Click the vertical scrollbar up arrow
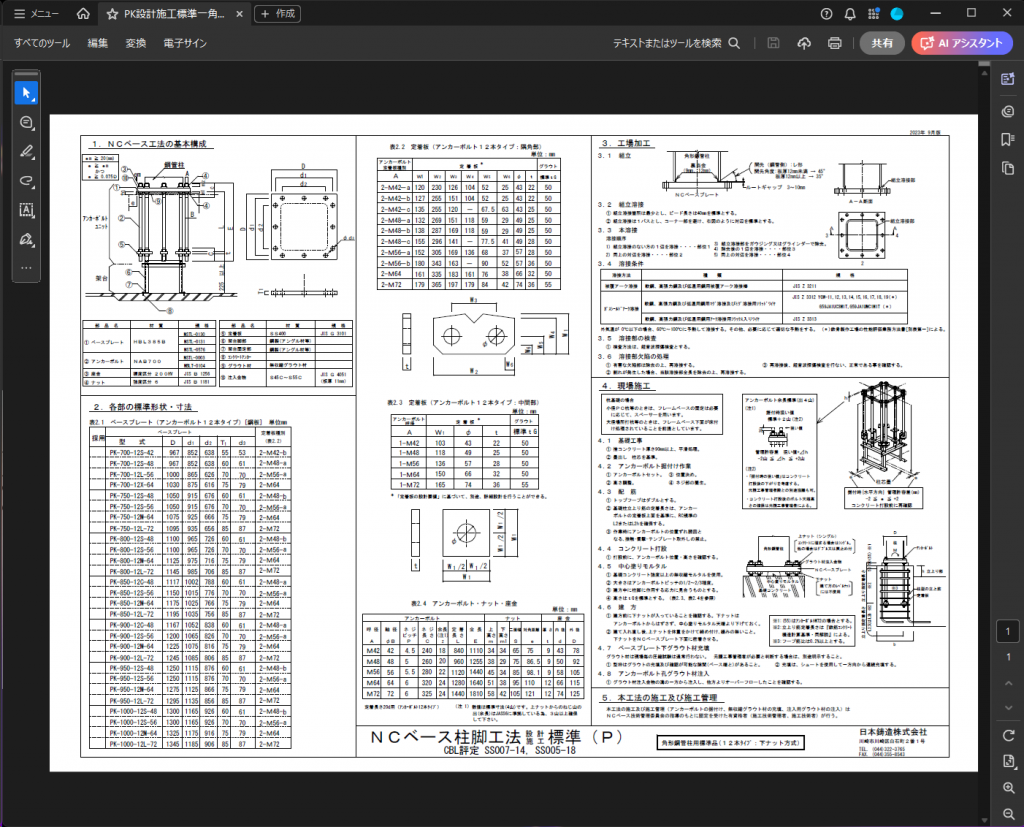The image size is (1024, 827). click(x=984, y=72)
